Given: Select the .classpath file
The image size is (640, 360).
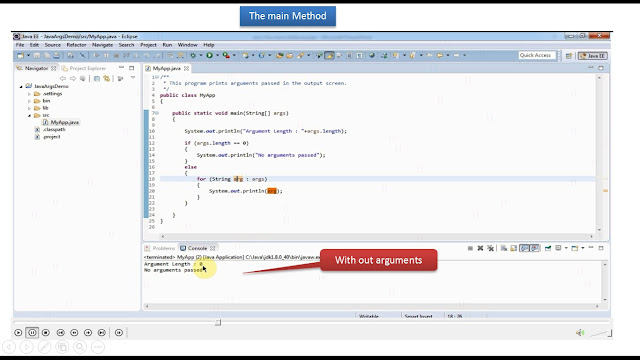Looking at the screenshot, I should (50, 129).
